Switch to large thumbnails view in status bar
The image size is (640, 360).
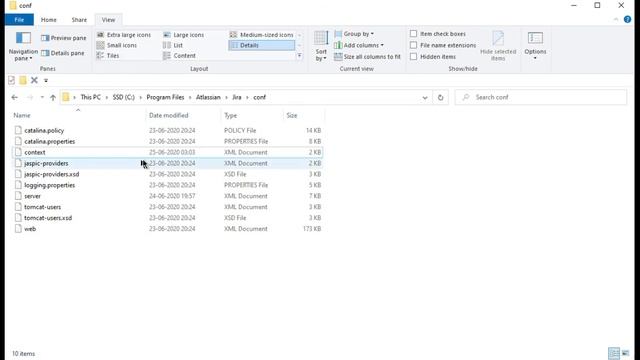(625, 353)
